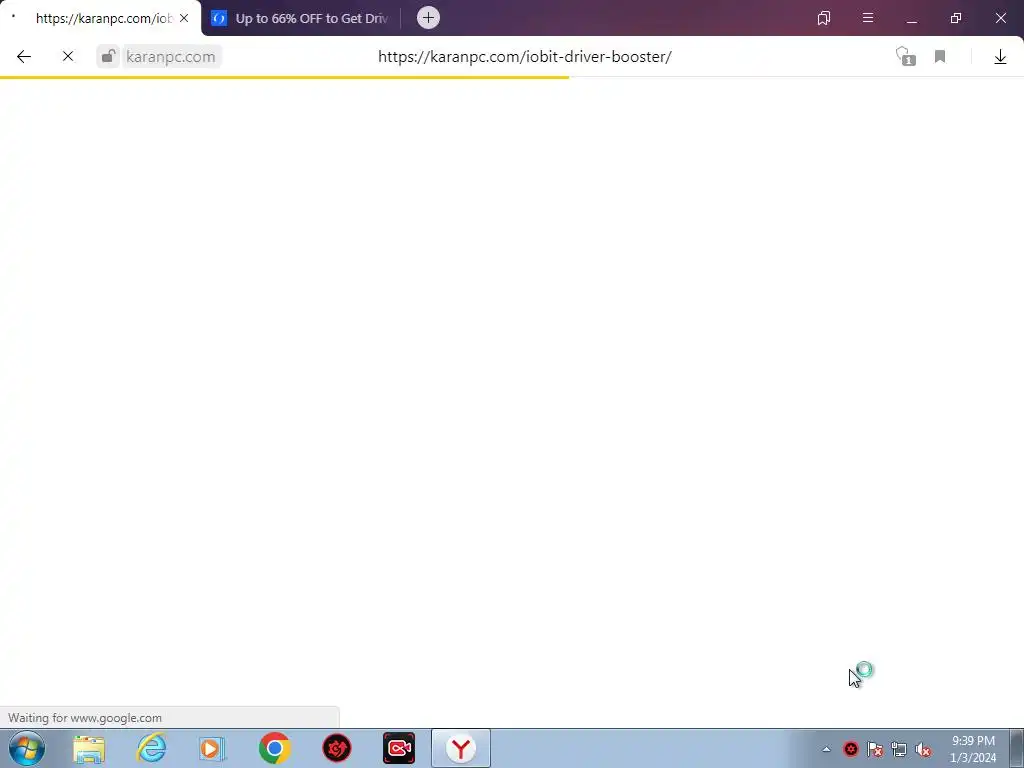
Task: Open site connection lock icon info
Action: click(x=108, y=57)
